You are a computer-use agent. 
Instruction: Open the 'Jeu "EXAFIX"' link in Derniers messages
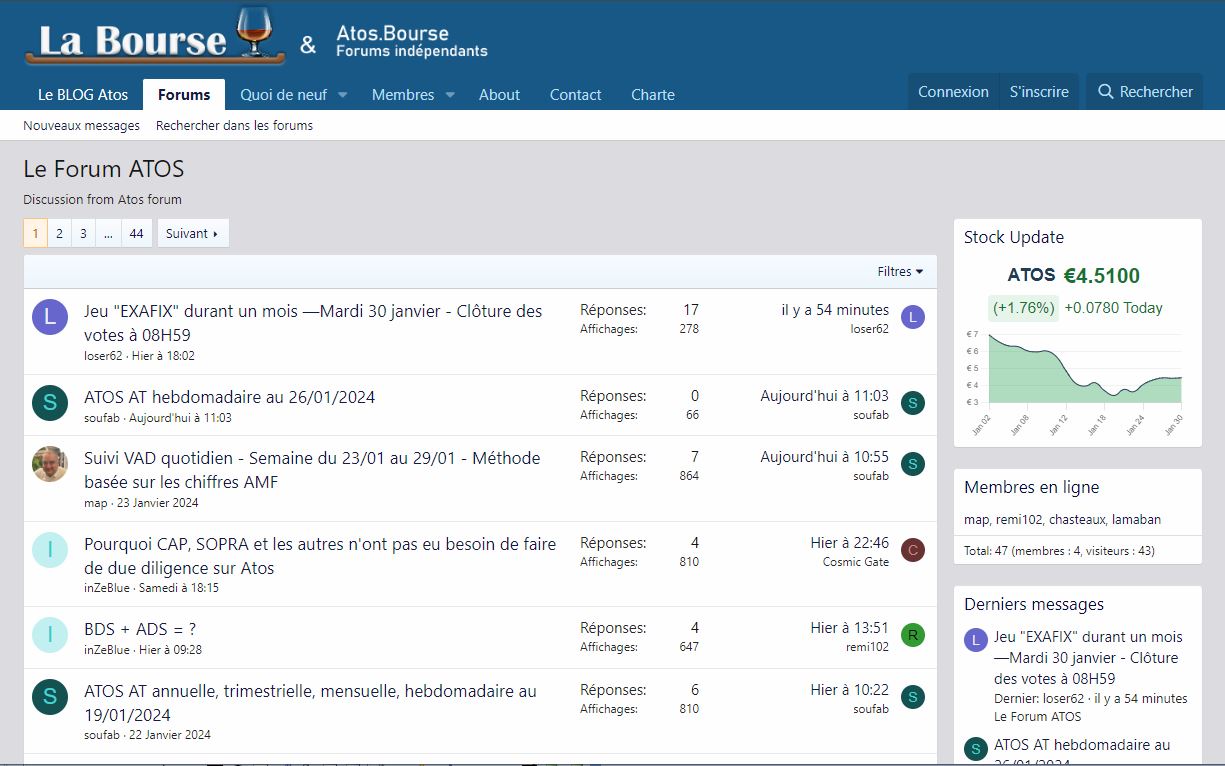click(1088, 658)
